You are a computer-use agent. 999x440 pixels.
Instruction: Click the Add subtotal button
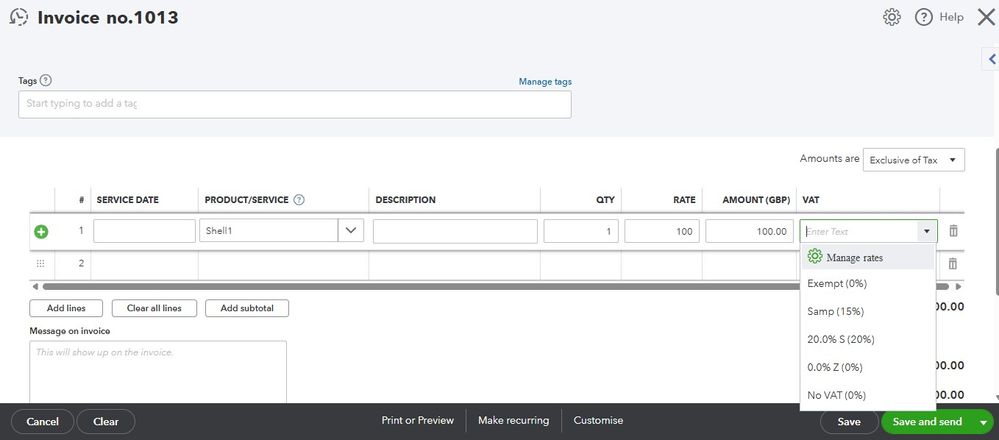(247, 308)
